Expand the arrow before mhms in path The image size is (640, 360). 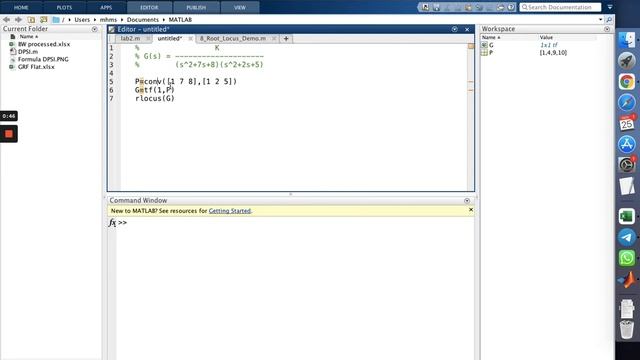[95, 20]
